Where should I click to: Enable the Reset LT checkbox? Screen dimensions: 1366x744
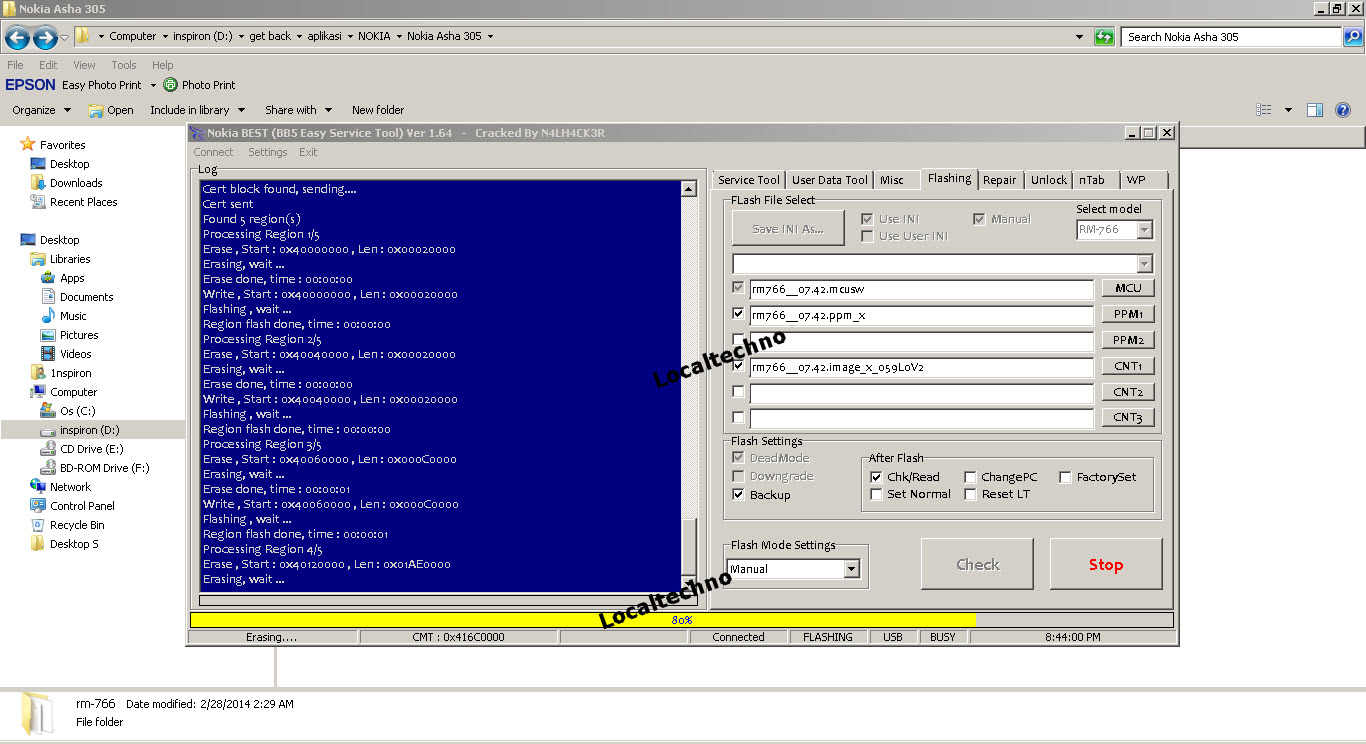(970, 494)
